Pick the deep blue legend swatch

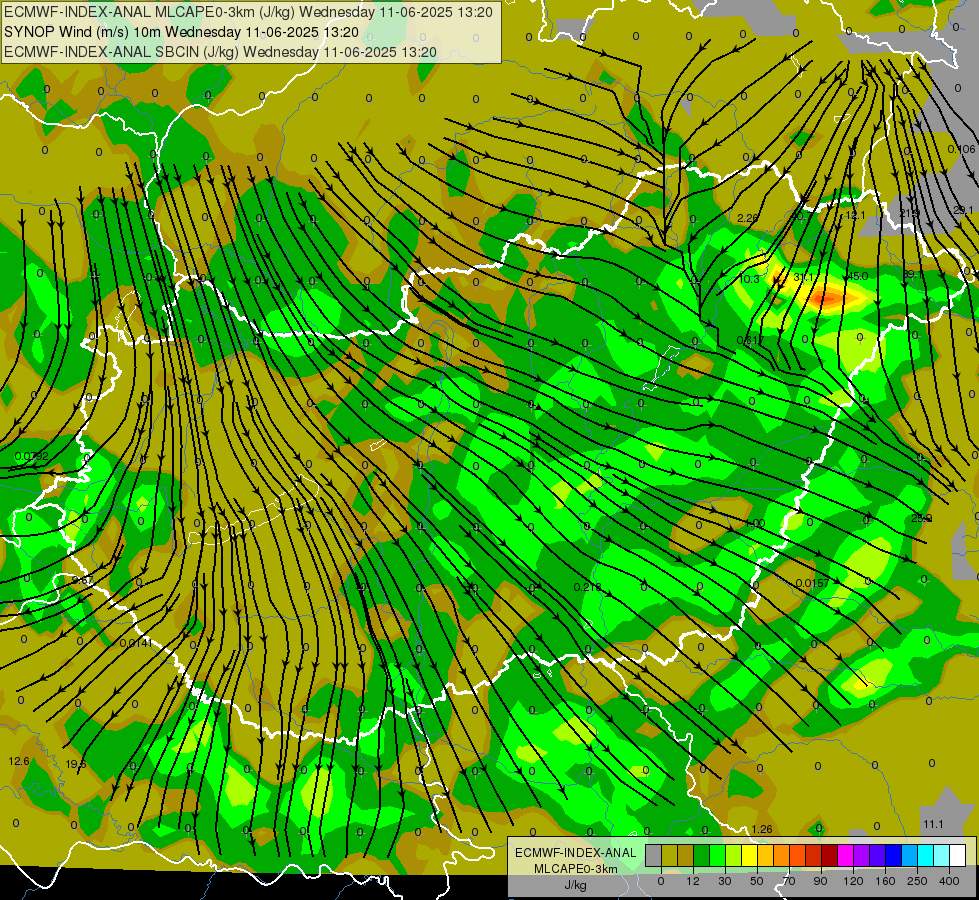click(894, 855)
